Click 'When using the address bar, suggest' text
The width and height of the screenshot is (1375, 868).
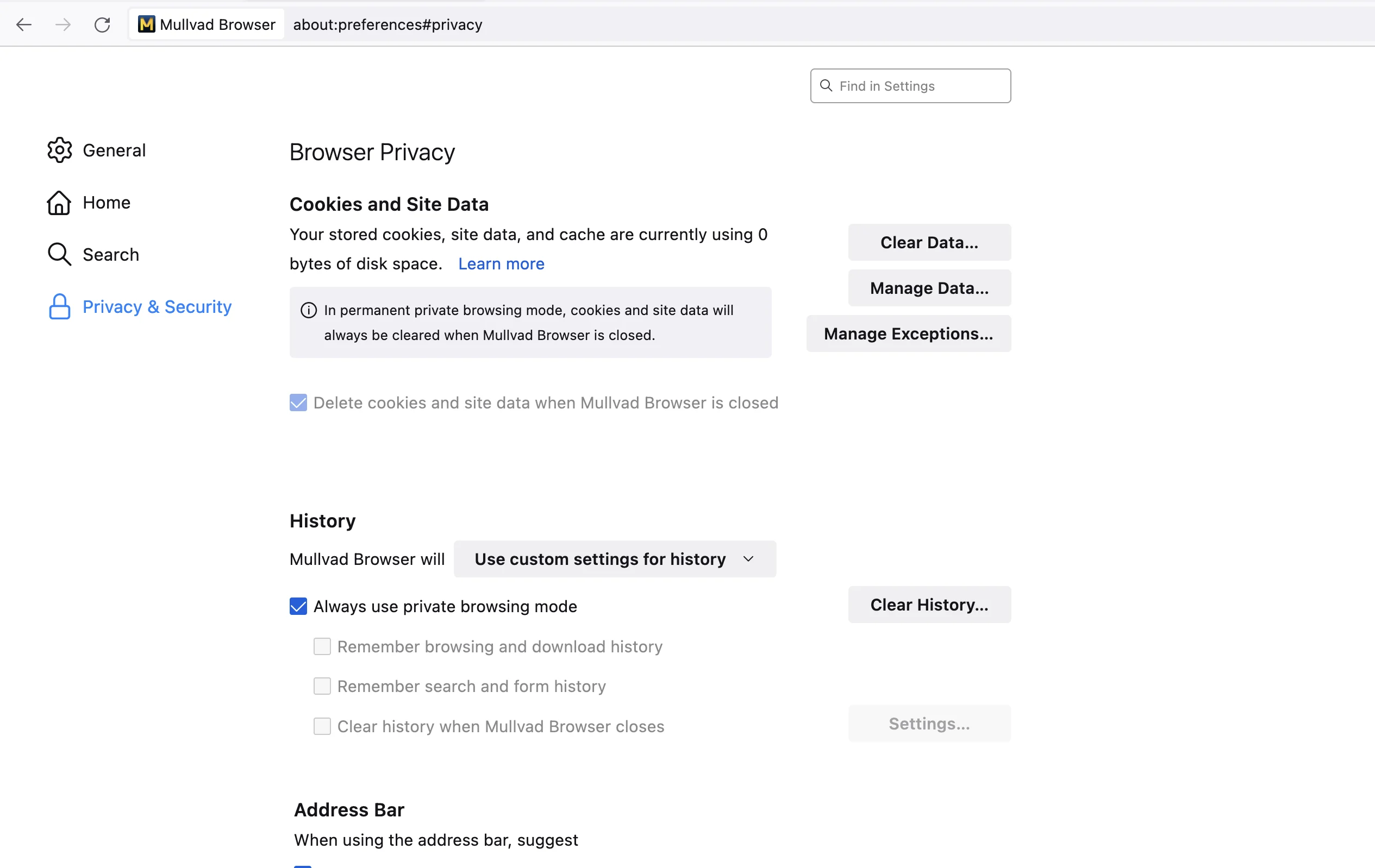pos(436,840)
